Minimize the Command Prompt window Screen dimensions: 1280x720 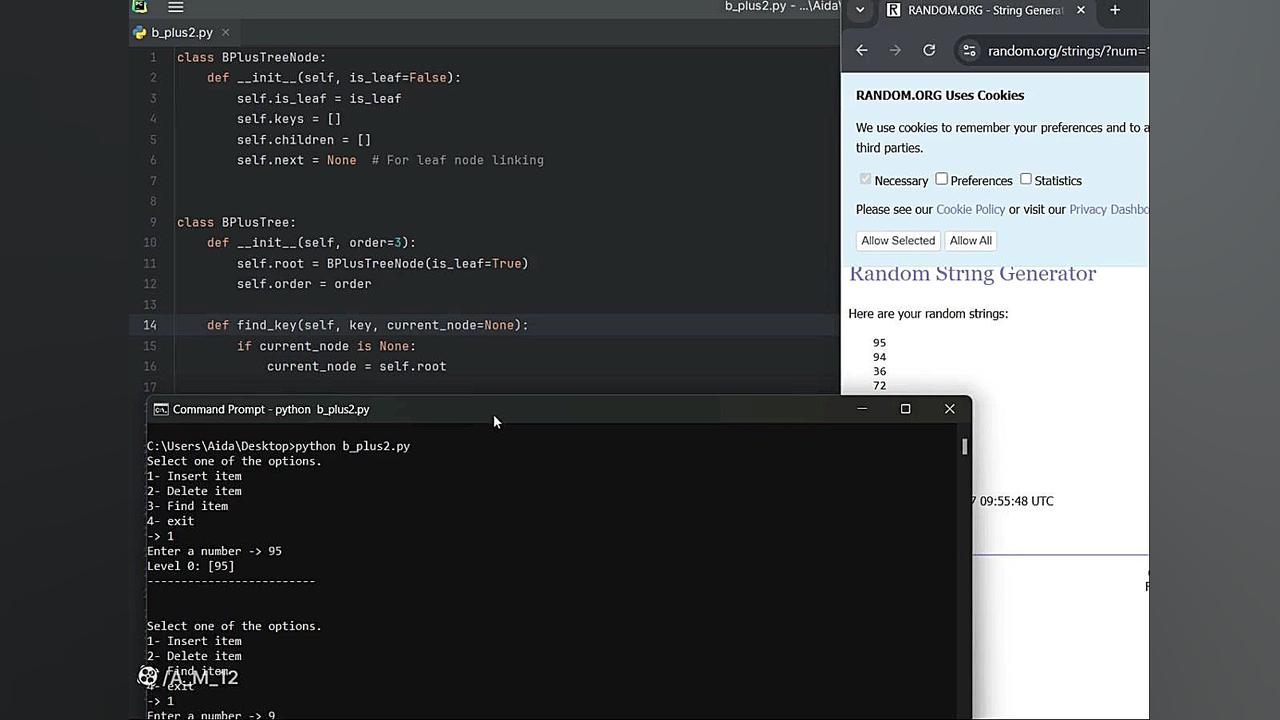coord(862,409)
